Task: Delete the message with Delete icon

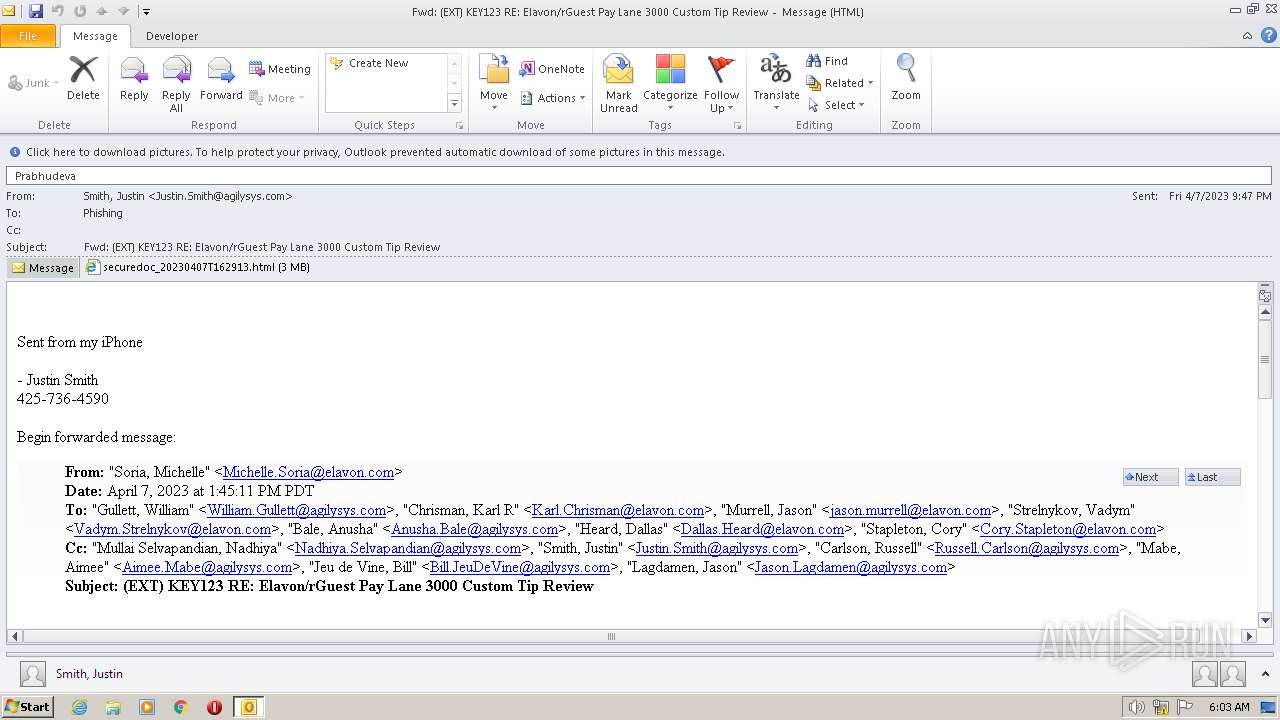Action: coord(83,78)
